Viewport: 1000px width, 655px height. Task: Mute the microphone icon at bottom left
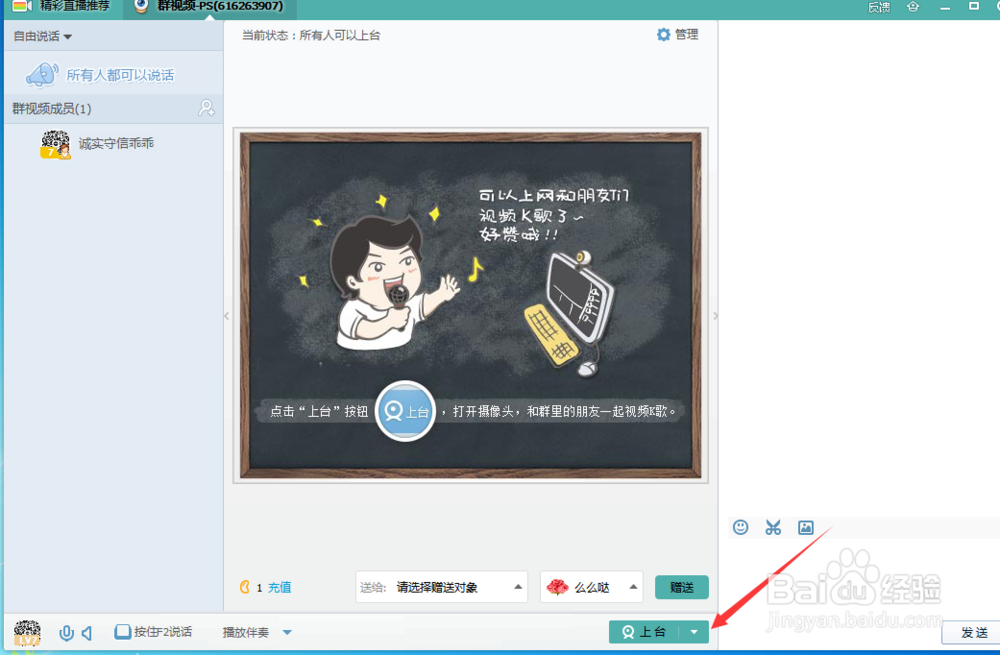coord(66,632)
